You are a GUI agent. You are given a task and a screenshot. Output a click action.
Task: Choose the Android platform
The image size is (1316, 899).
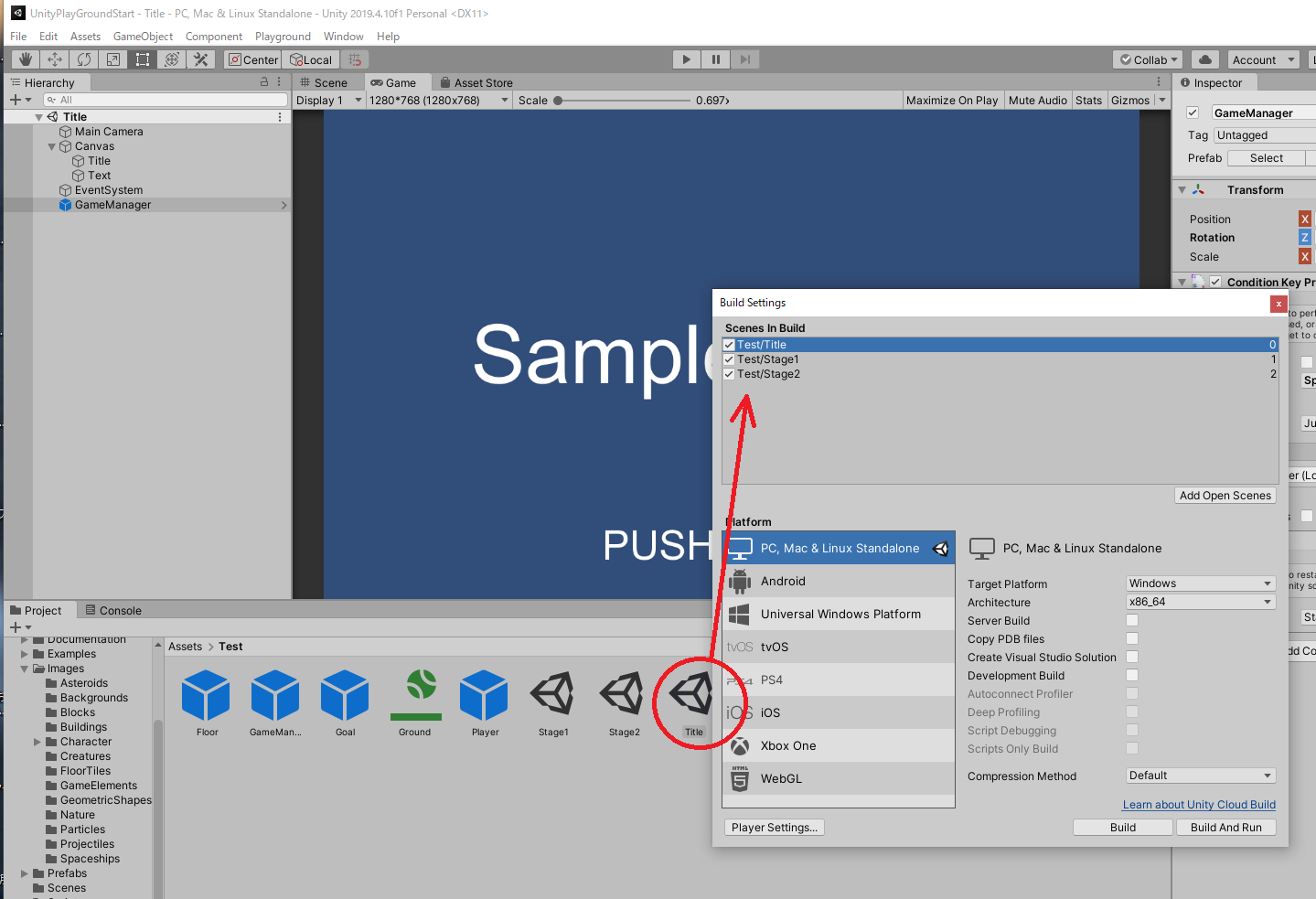(x=839, y=581)
